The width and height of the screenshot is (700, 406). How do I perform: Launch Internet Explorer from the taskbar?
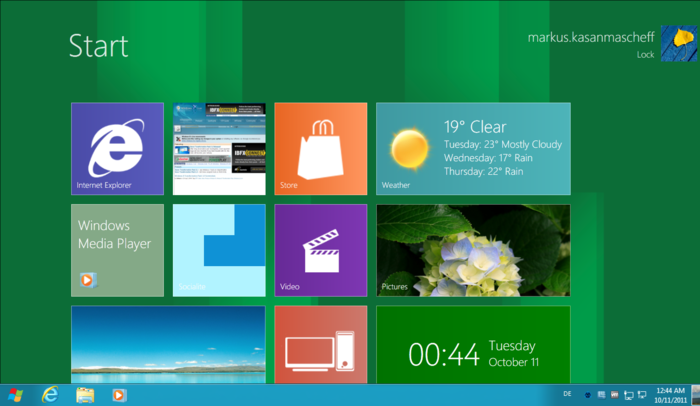(50, 395)
